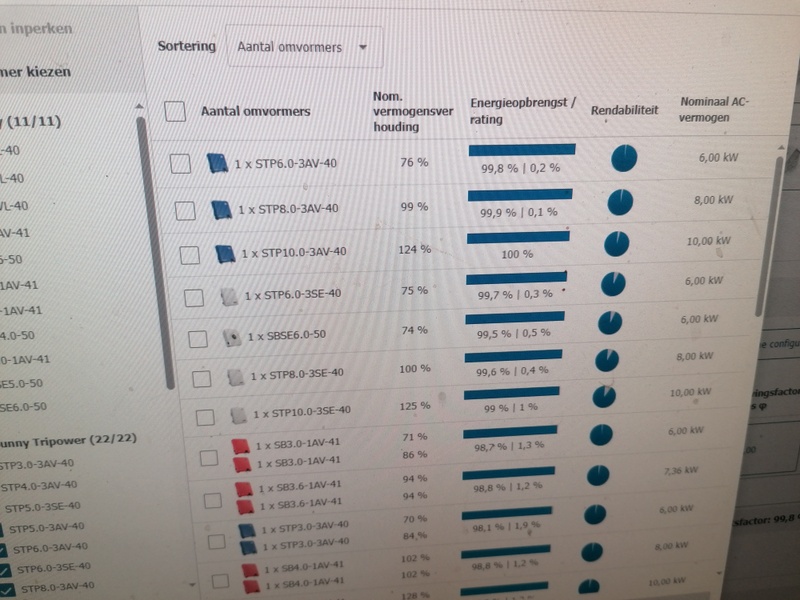Sort by 'Nominaal AC-vermogen' column header
This screenshot has width=800, height=600.
click(713, 109)
